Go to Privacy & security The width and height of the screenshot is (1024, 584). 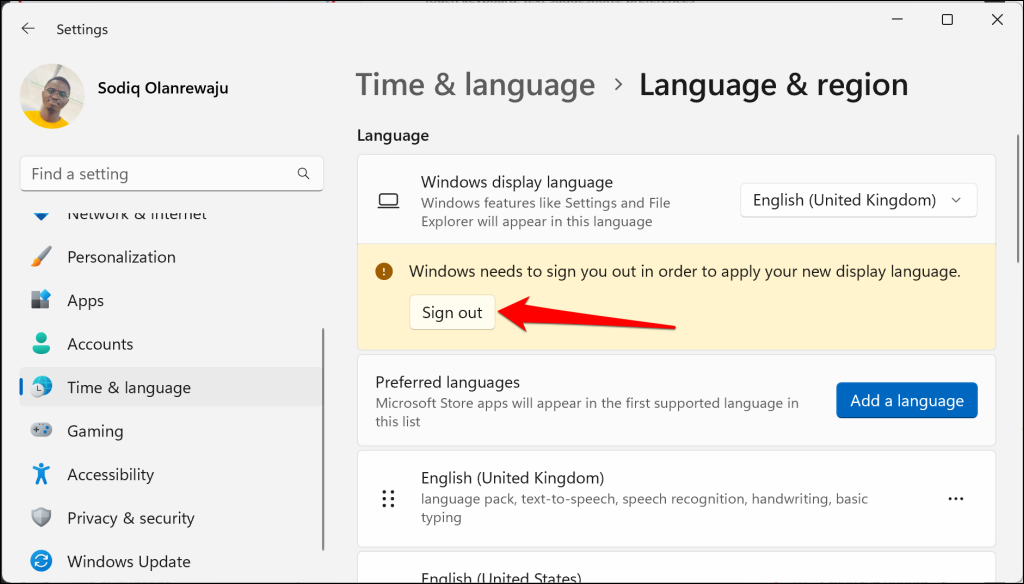pyautogui.click(x=171, y=518)
